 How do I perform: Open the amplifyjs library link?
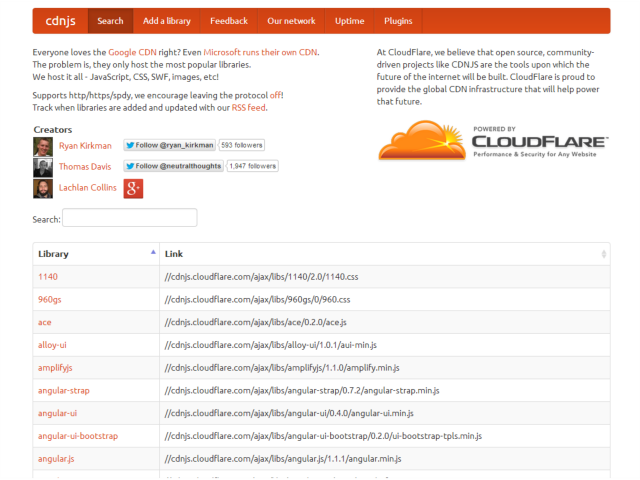click(55, 368)
